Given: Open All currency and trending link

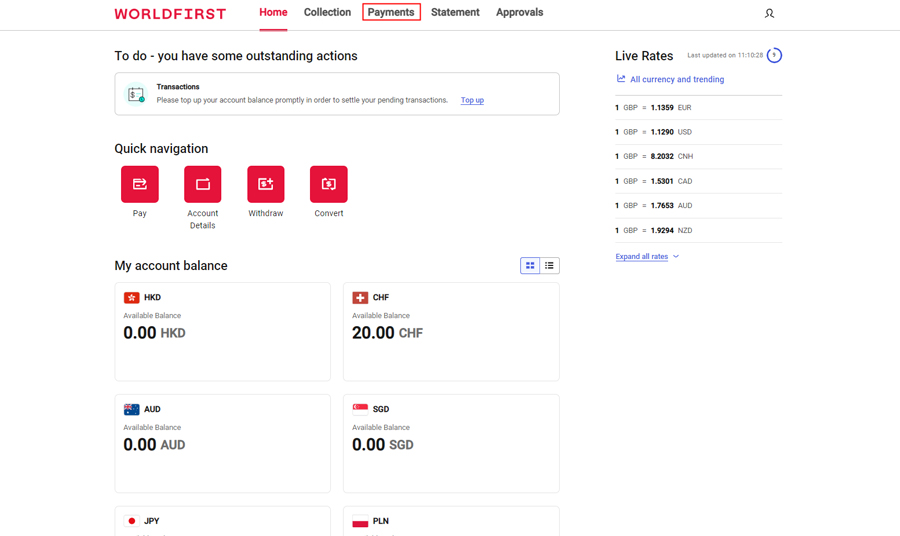Looking at the screenshot, I should [676, 79].
